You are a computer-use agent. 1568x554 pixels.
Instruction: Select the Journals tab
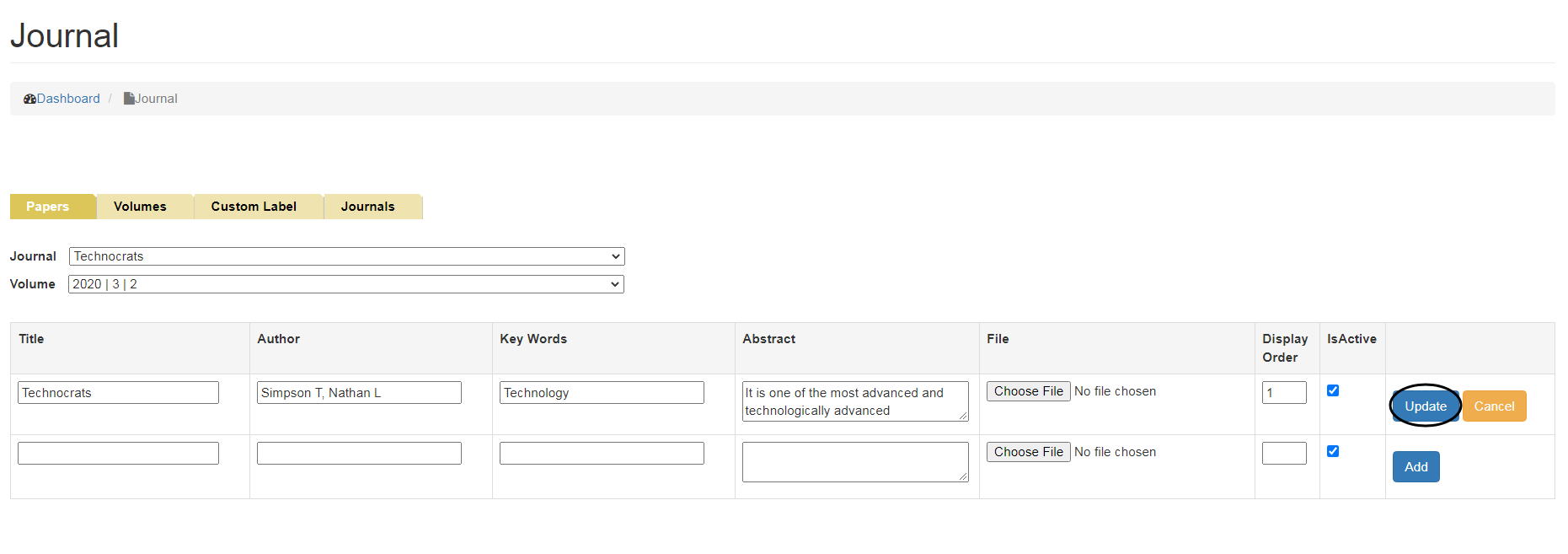pos(367,207)
